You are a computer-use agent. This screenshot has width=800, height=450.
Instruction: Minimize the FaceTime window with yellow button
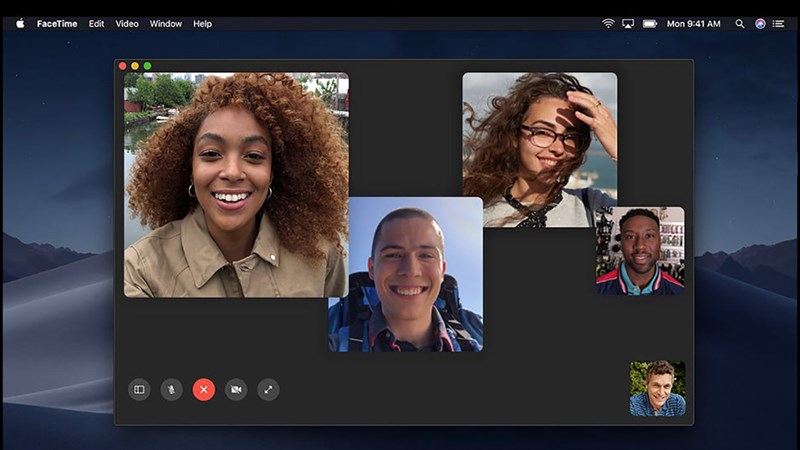[135, 66]
